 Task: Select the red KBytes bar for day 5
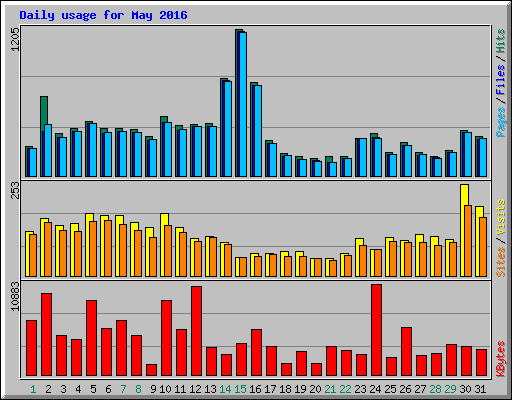coord(92,338)
